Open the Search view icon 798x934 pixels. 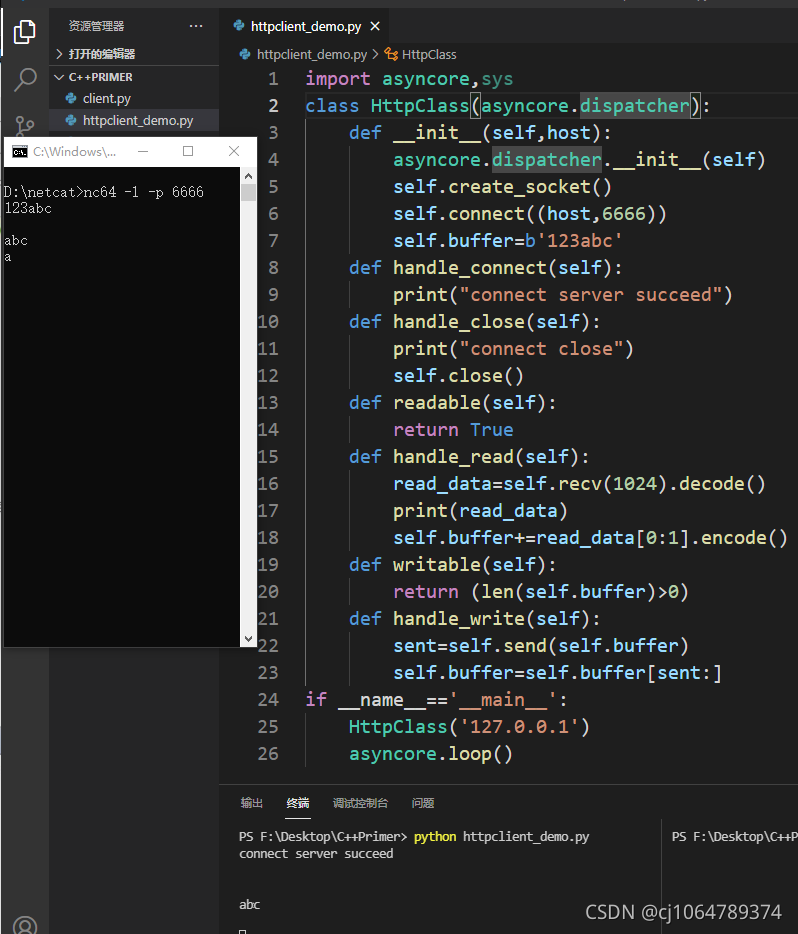tap(25, 79)
